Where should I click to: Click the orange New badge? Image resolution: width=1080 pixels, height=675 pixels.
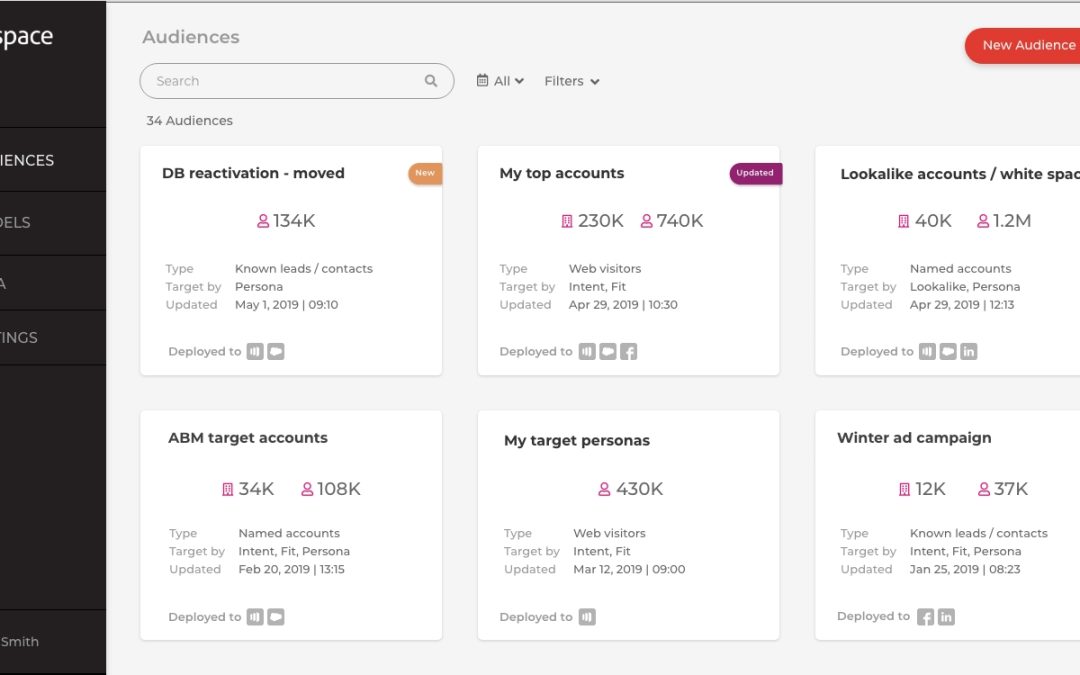coord(425,173)
